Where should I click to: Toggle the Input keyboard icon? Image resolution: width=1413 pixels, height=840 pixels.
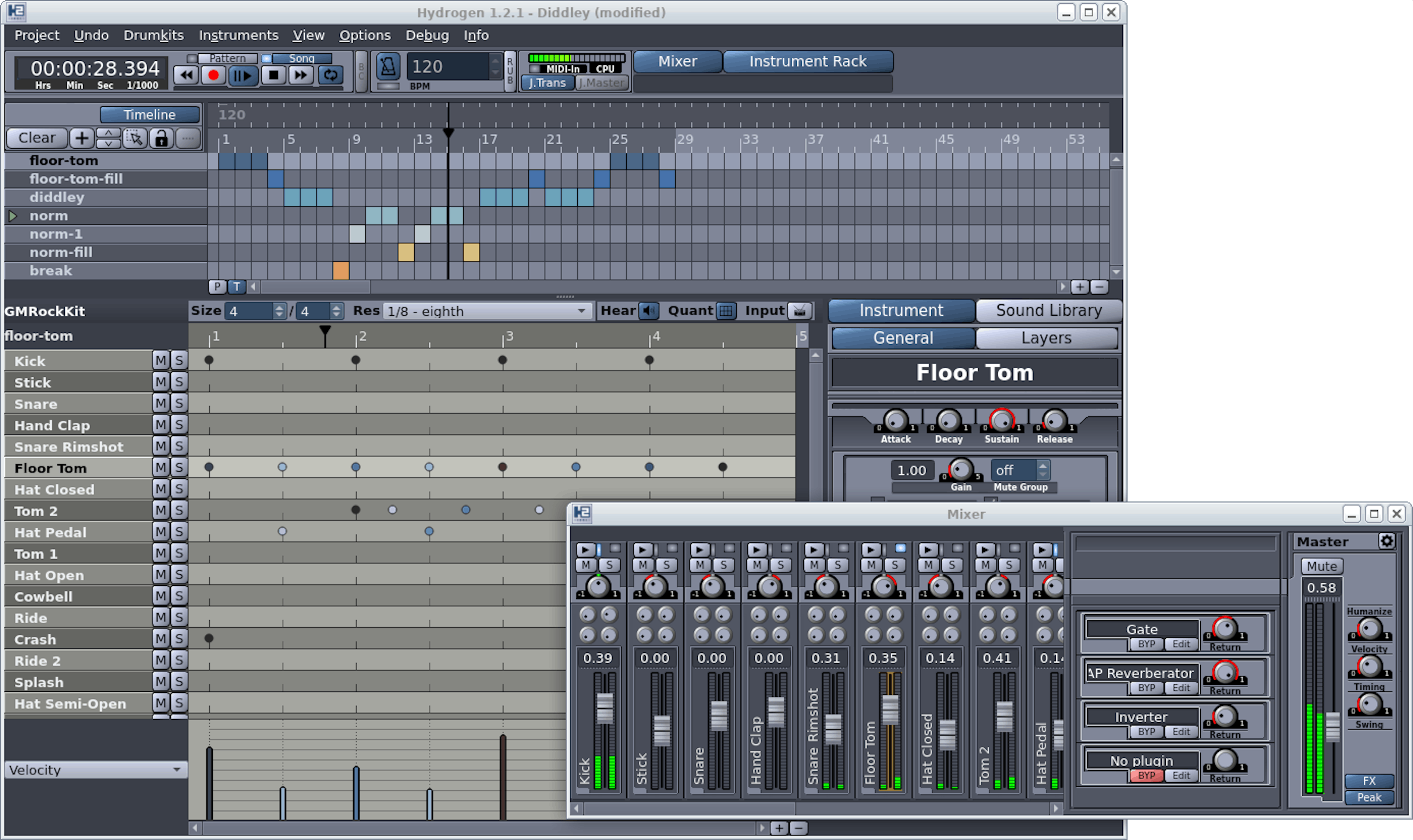[x=799, y=311]
